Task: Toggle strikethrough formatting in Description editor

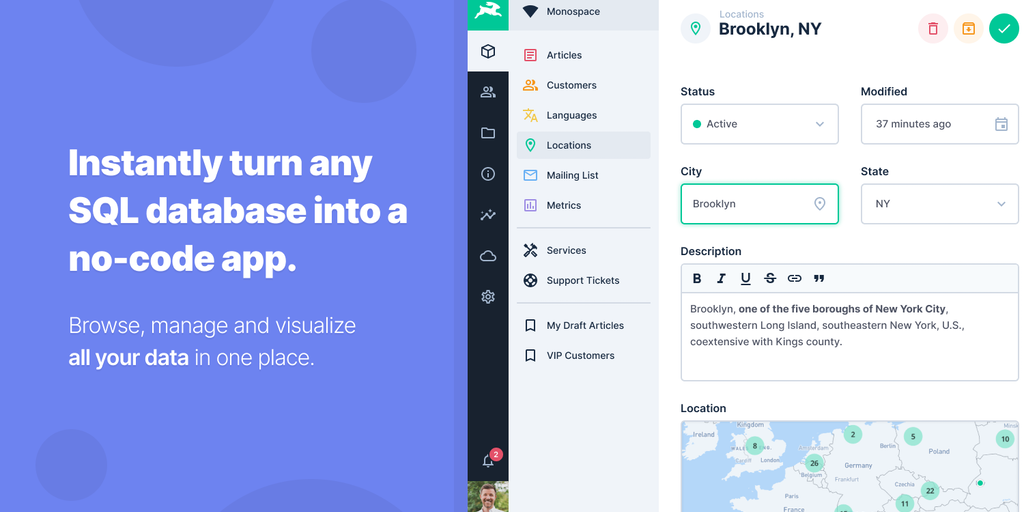Action: click(x=770, y=278)
